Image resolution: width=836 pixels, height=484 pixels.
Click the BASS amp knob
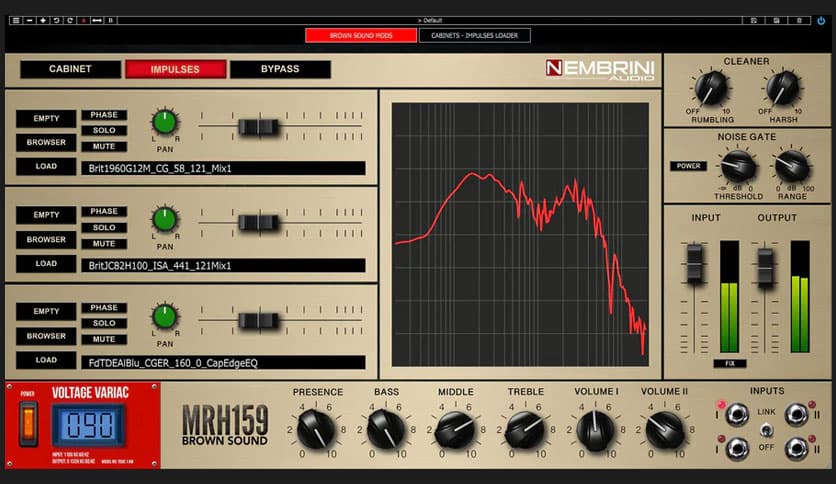point(386,430)
